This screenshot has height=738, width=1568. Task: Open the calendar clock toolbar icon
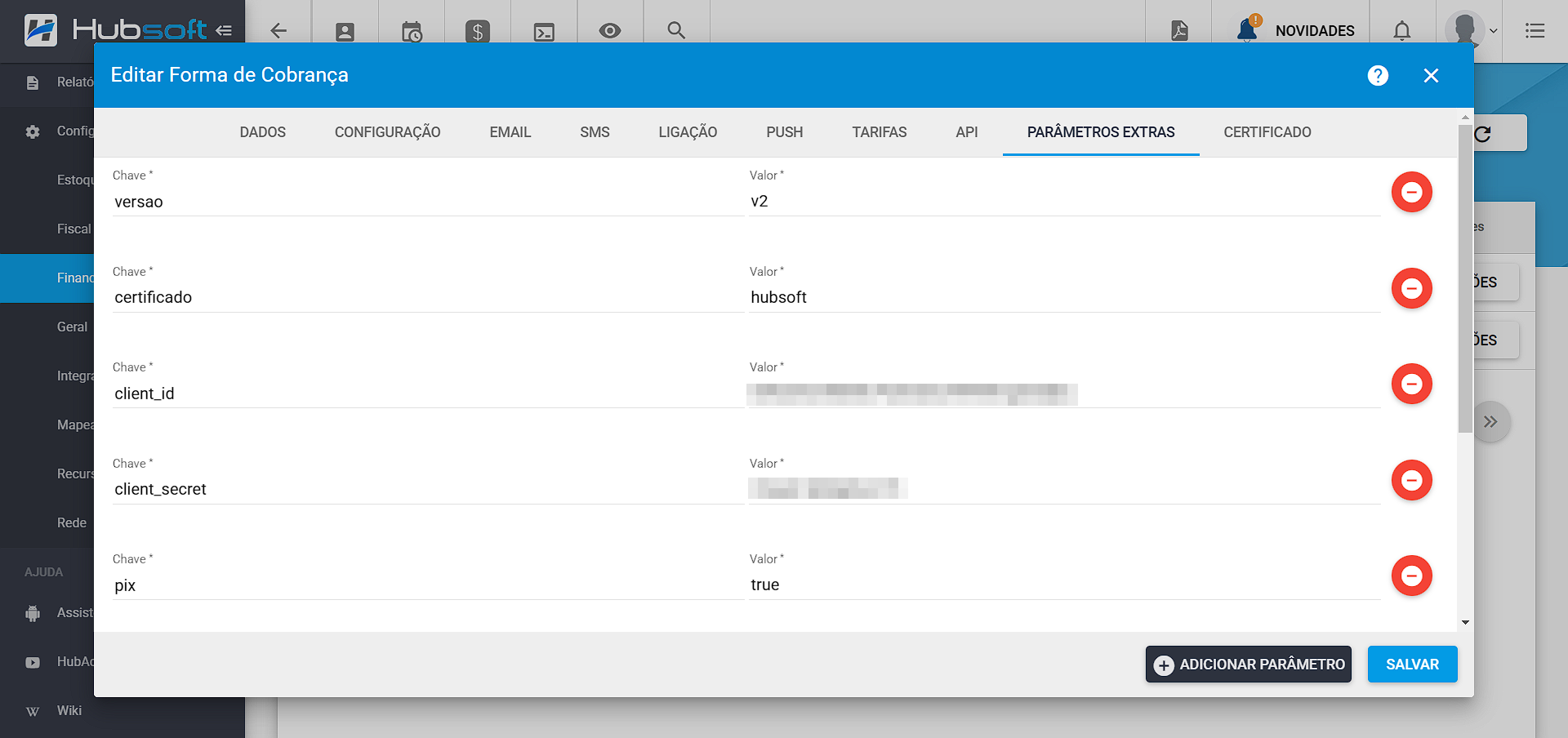[x=412, y=32]
